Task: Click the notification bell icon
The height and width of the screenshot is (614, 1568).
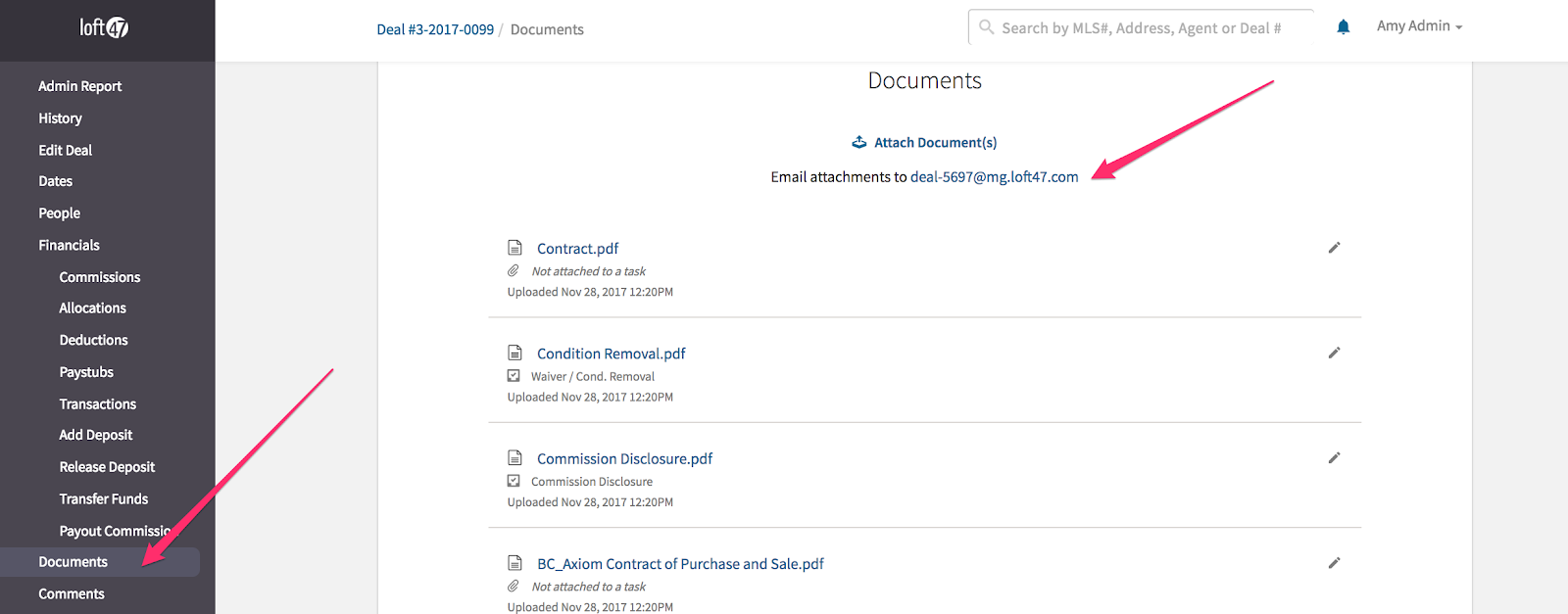Action: pos(1343,27)
